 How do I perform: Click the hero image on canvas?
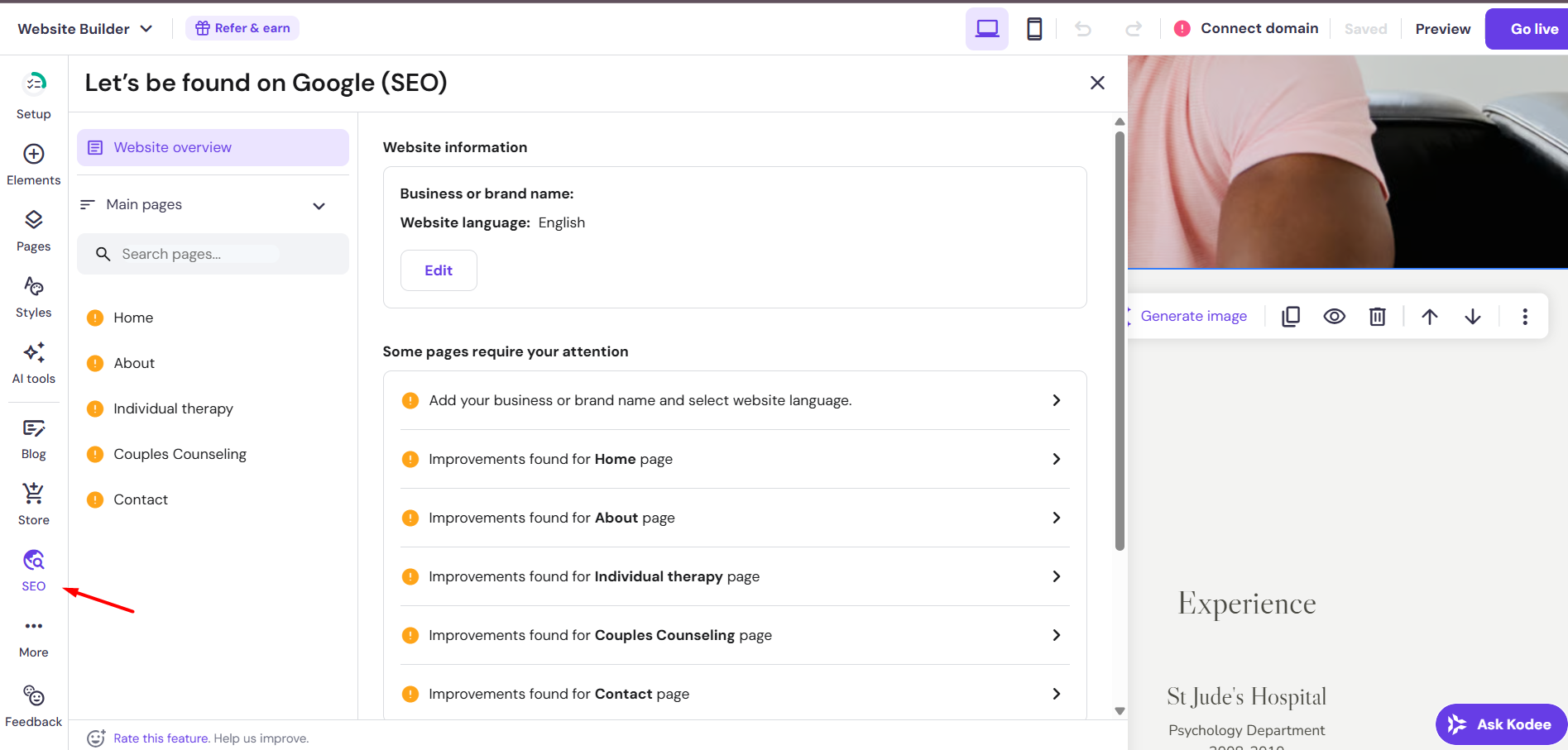pos(1348,161)
